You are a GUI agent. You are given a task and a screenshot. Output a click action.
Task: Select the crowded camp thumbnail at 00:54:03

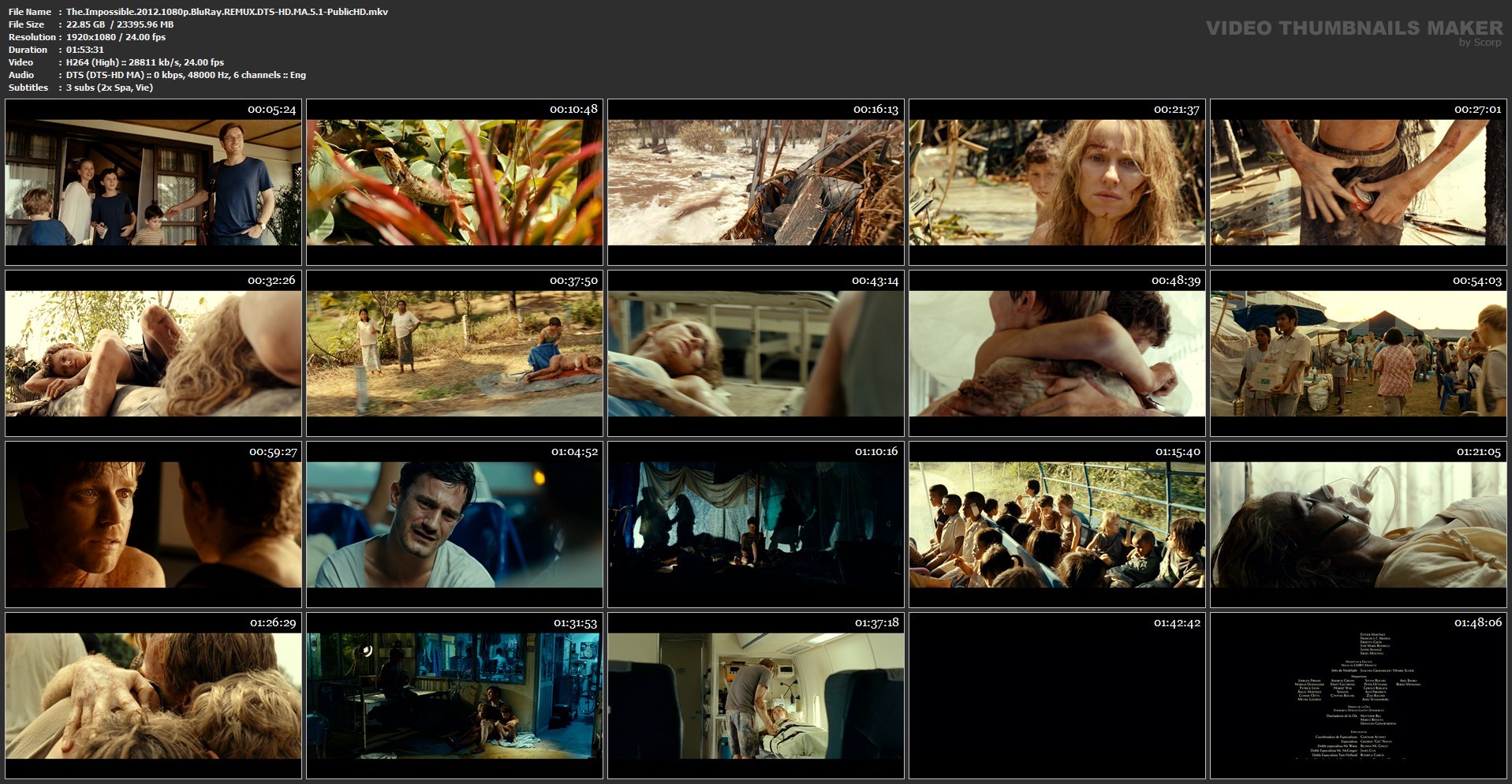[1358, 353]
